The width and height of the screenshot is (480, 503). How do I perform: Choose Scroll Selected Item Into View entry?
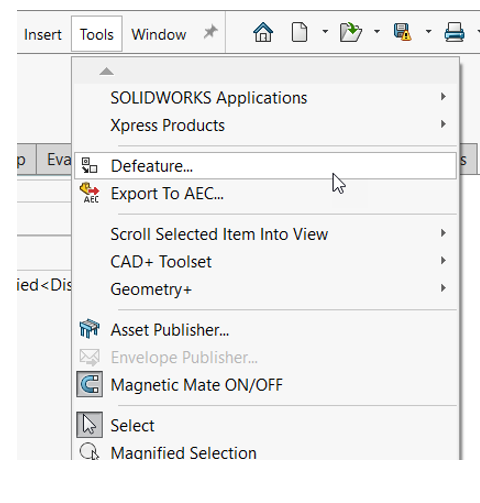coord(265,234)
